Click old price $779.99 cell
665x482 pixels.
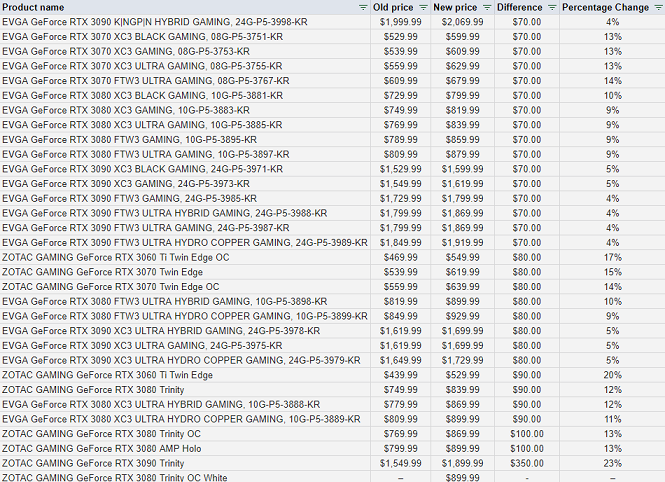[400, 404]
